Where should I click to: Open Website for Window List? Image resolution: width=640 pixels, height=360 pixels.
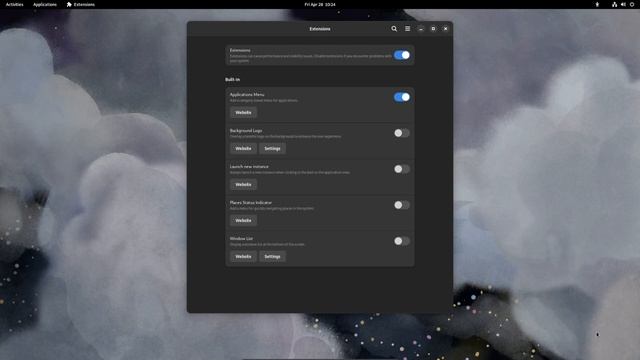pyautogui.click(x=243, y=256)
